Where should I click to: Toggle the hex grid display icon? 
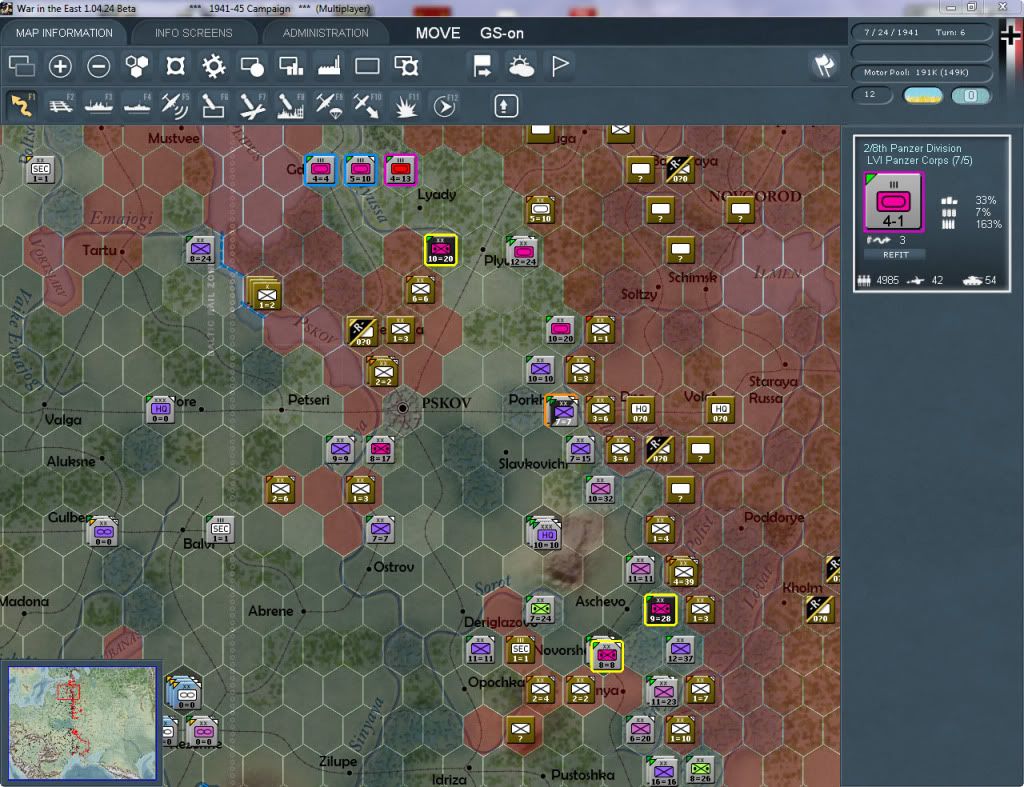click(x=137, y=66)
